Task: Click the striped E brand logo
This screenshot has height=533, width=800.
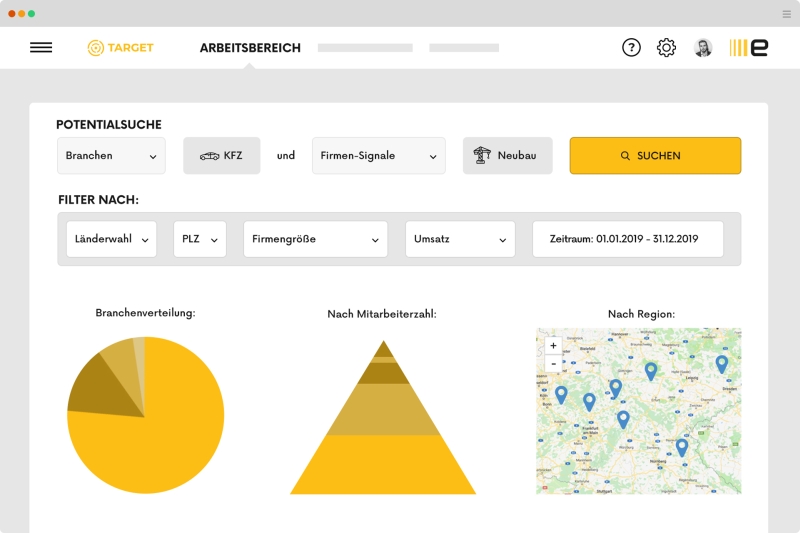Action: click(749, 47)
